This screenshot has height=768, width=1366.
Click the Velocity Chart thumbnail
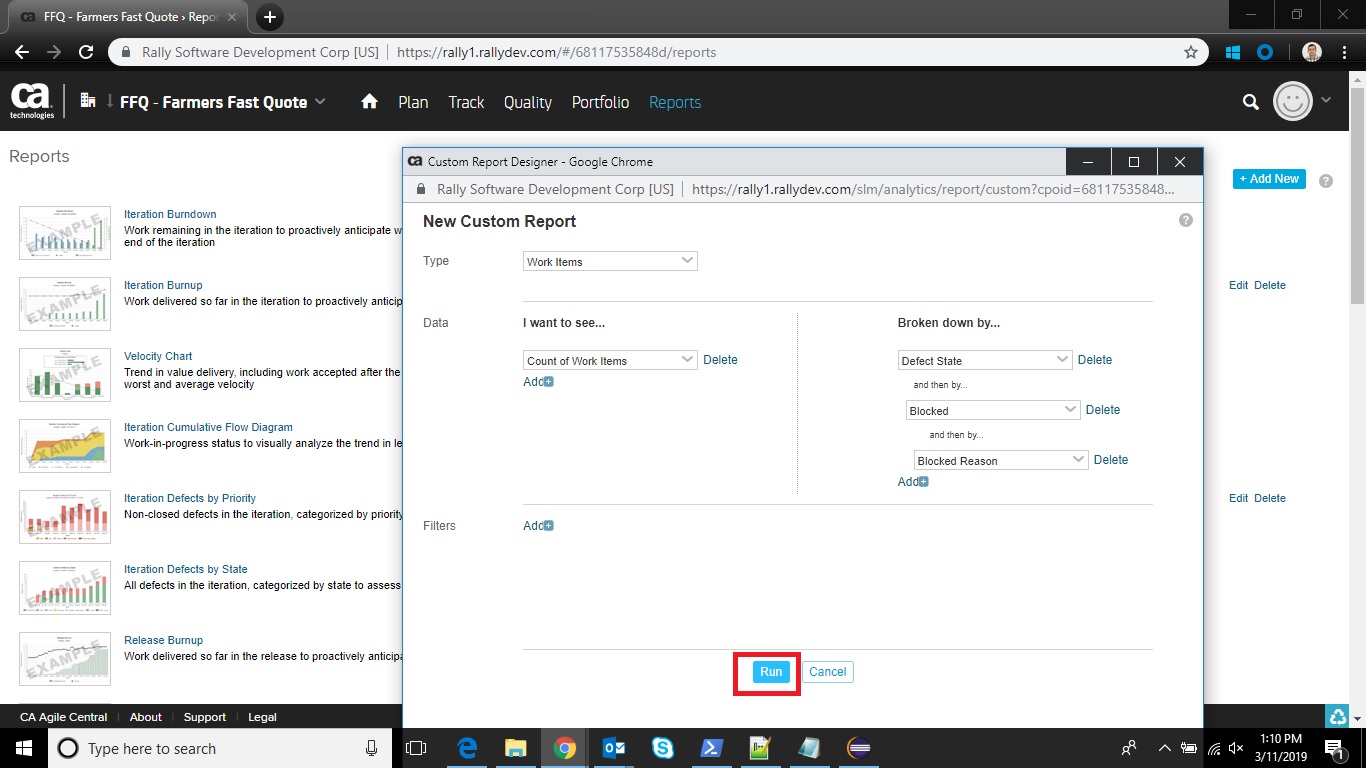65,374
